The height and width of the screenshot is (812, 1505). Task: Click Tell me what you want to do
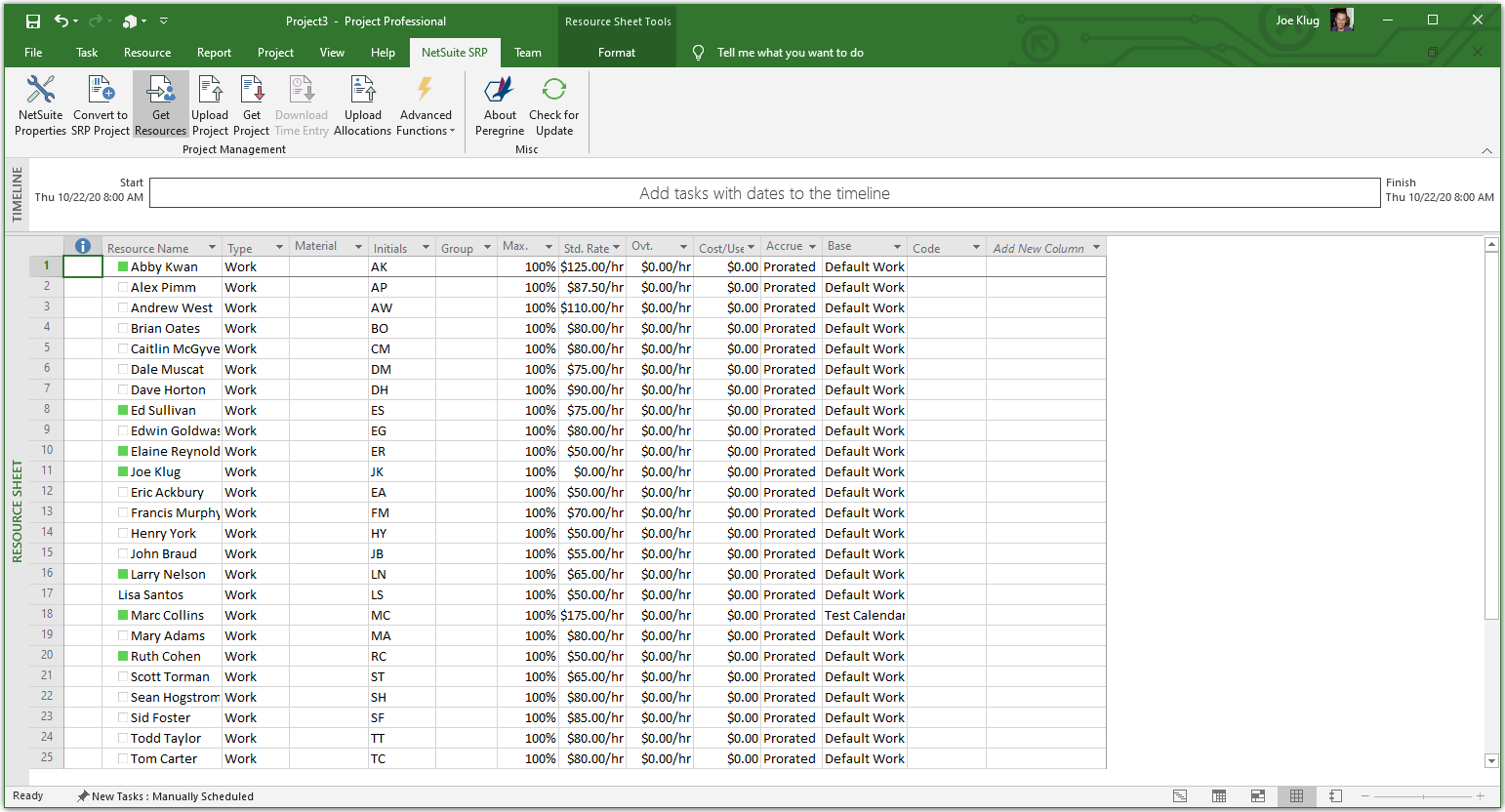coord(790,53)
